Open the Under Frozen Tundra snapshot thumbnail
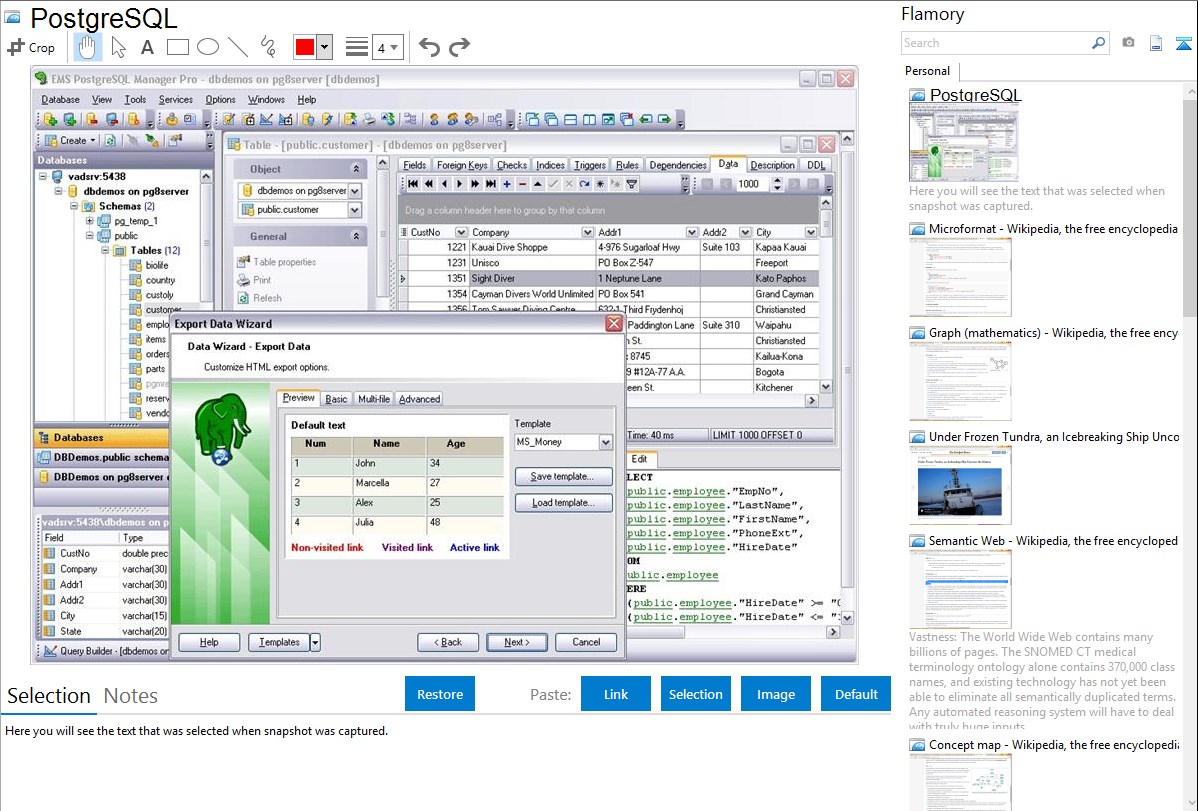Viewport: 1198px width, 811px height. pos(960,485)
